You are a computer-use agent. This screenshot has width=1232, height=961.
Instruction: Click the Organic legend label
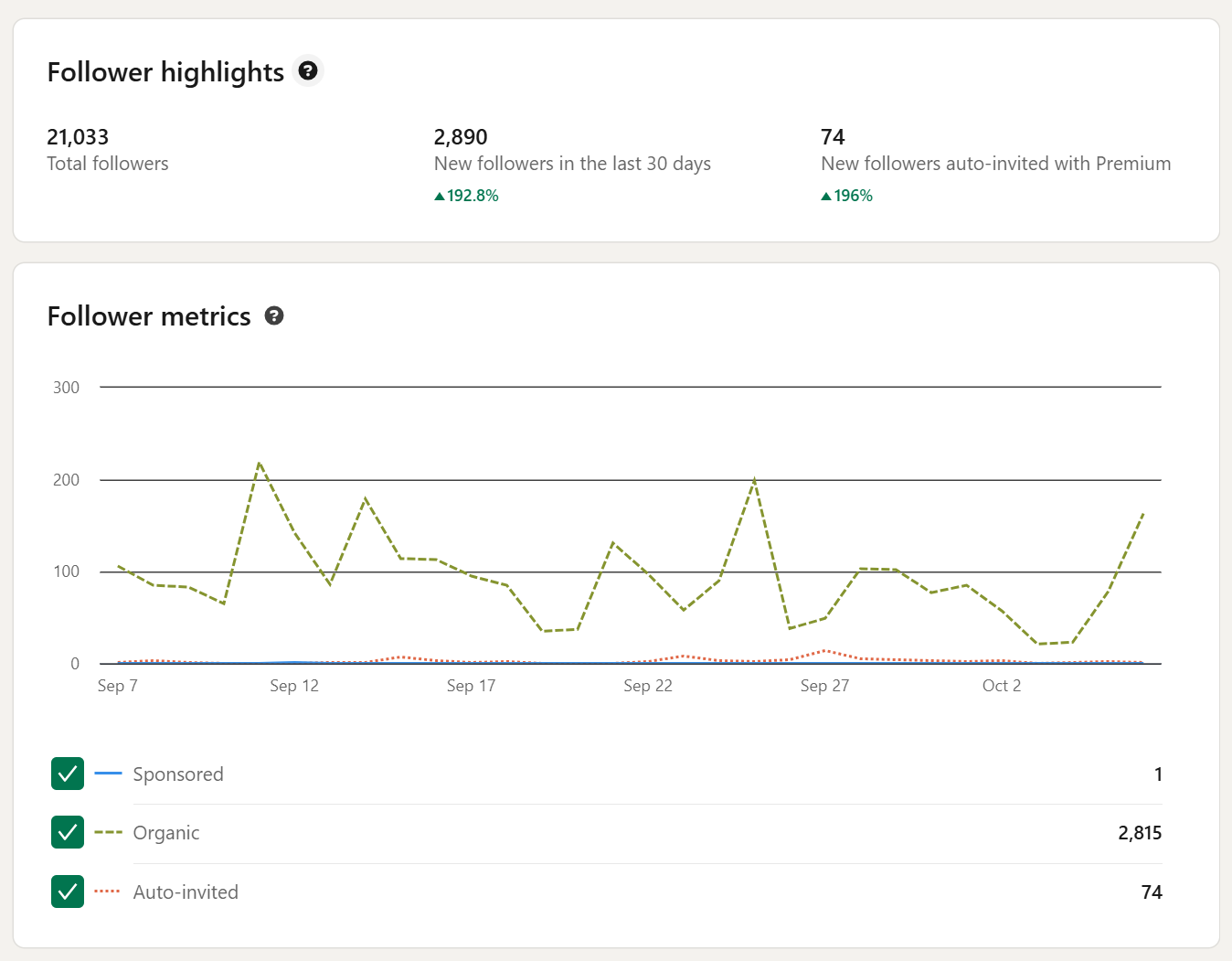pos(166,833)
